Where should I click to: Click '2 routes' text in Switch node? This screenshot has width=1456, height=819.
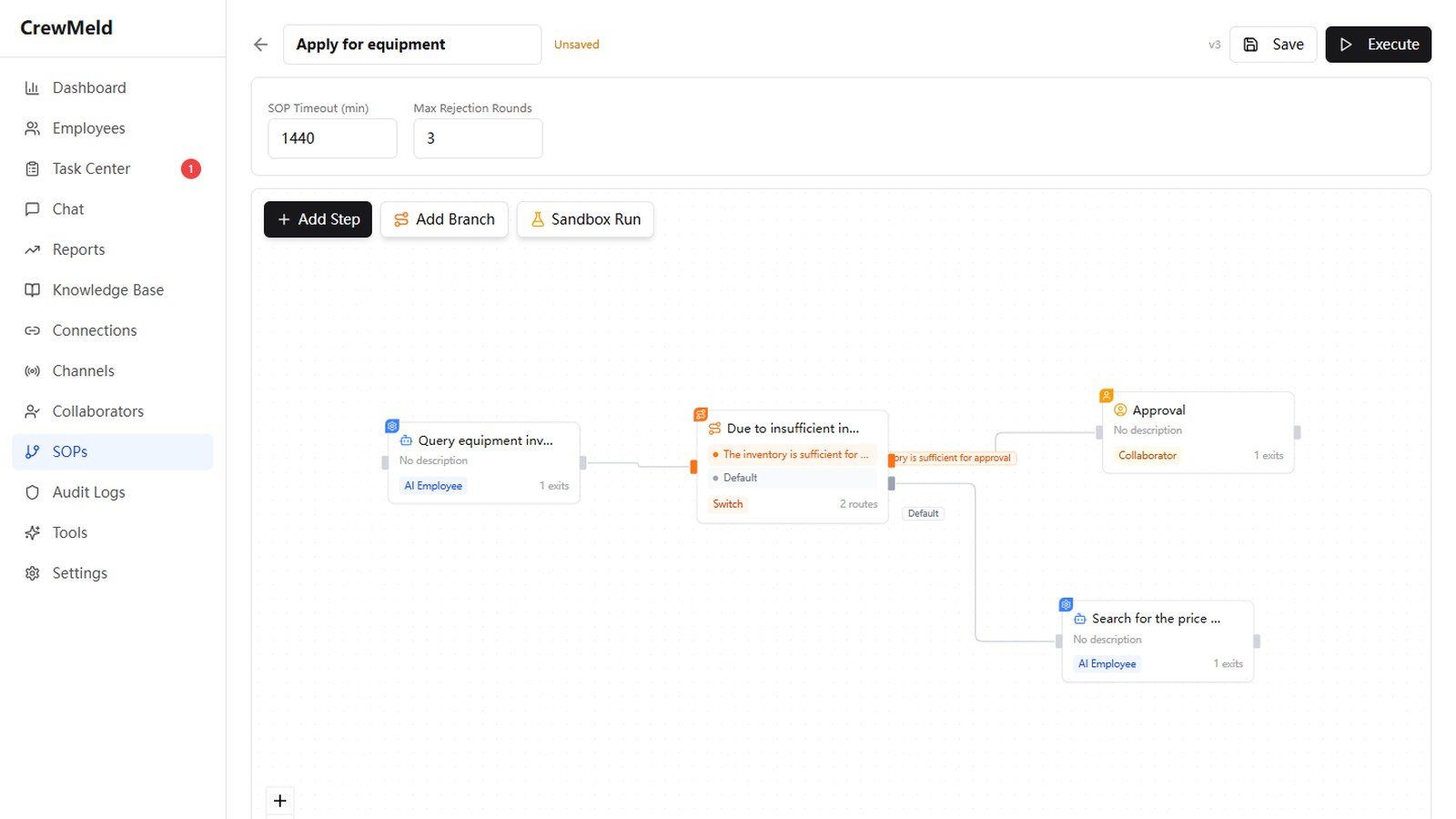coord(858,504)
